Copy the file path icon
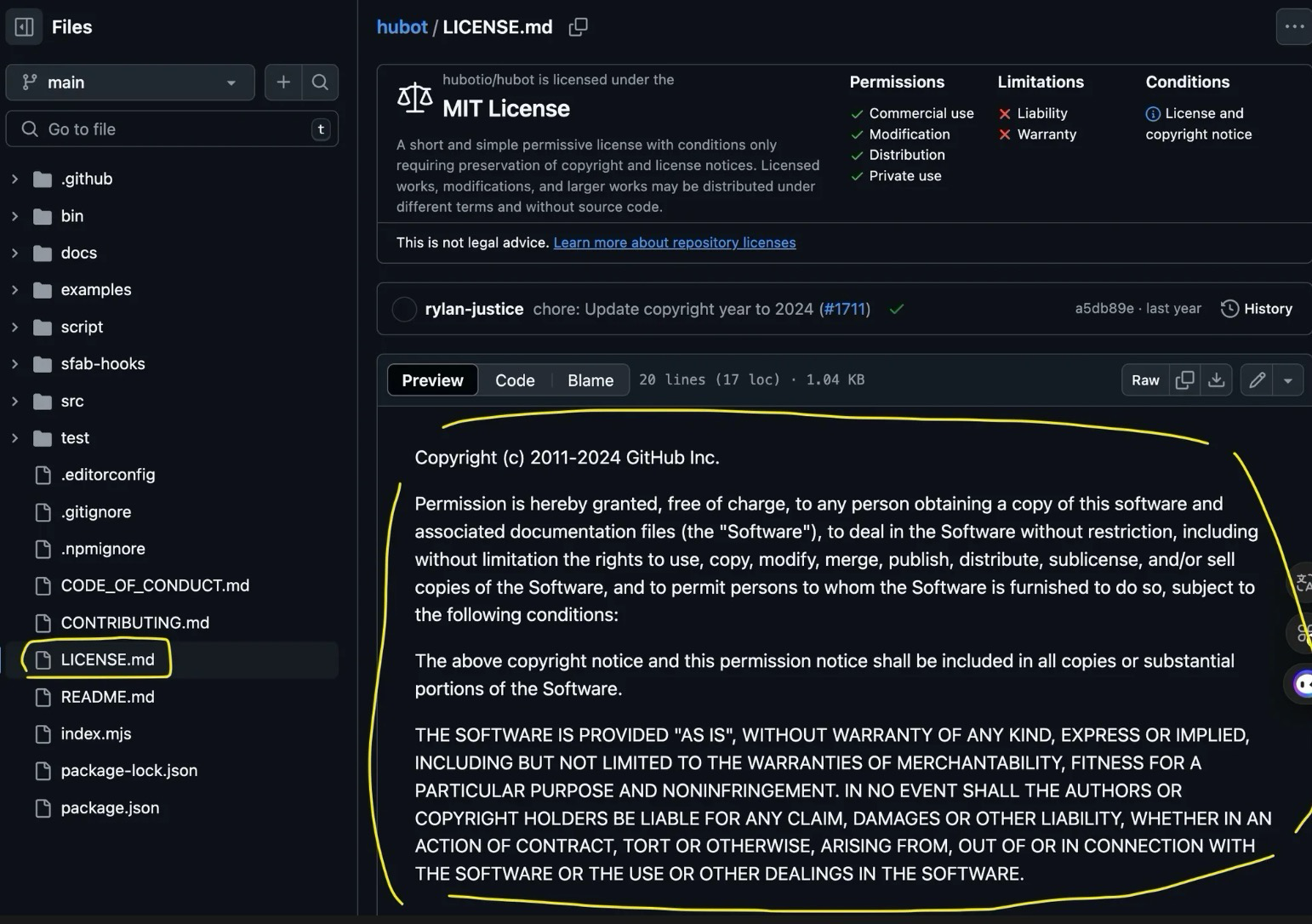 (579, 27)
